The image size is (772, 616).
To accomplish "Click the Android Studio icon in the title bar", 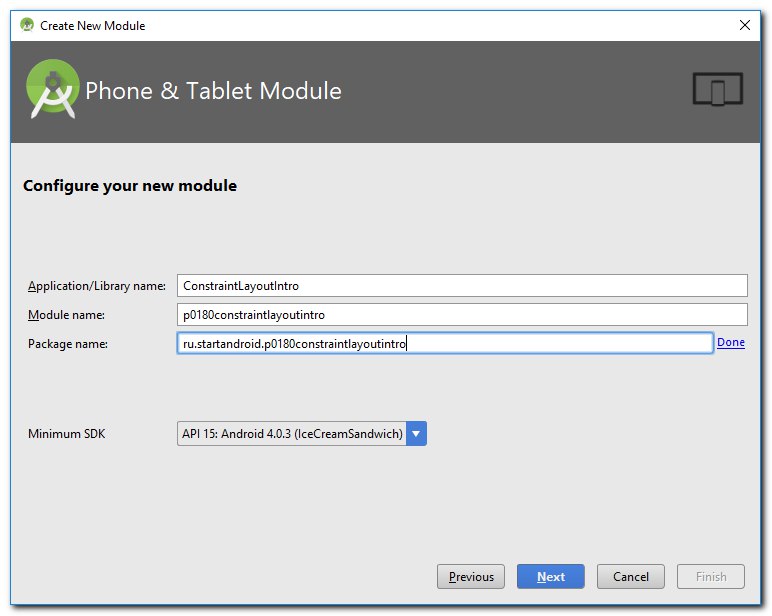I will [x=27, y=25].
